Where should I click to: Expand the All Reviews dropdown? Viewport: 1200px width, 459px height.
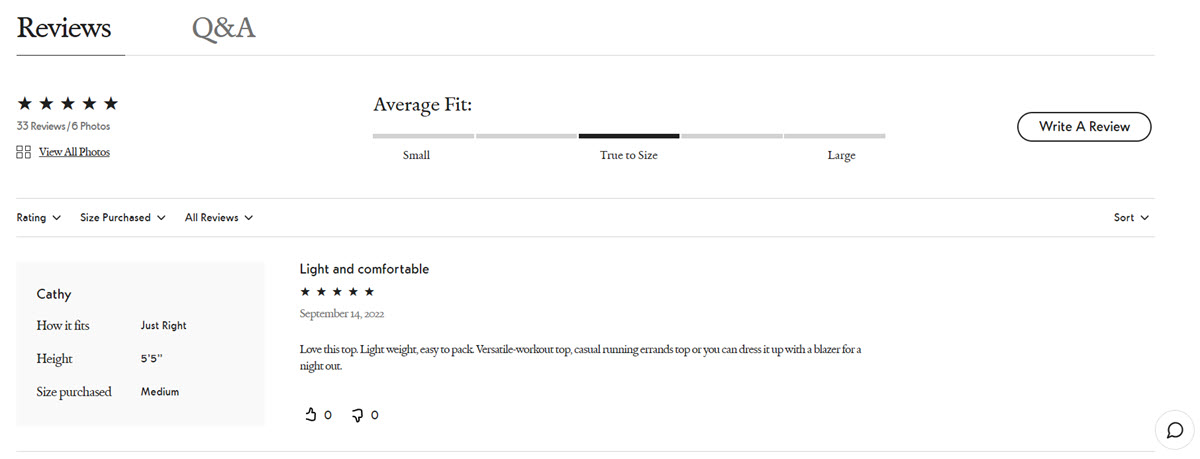pyautogui.click(x=218, y=217)
